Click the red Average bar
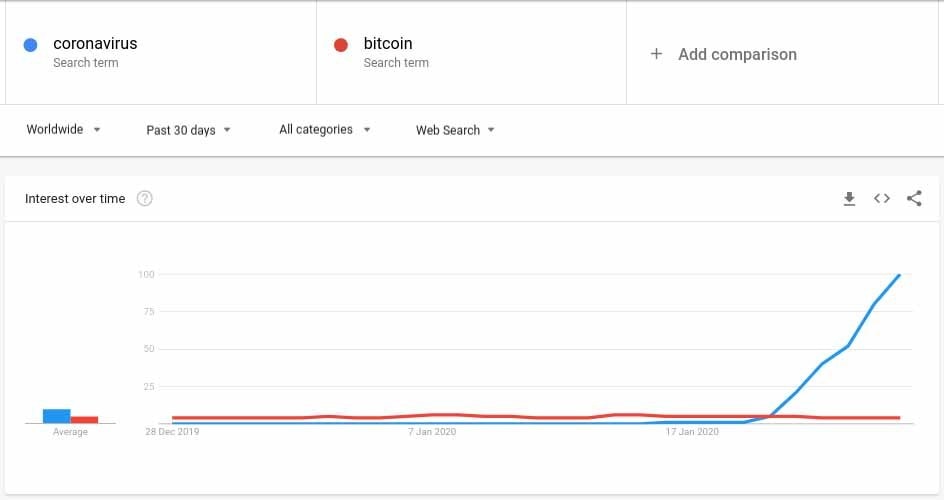Image resolution: width=944 pixels, height=500 pixels. click(84, 420)
